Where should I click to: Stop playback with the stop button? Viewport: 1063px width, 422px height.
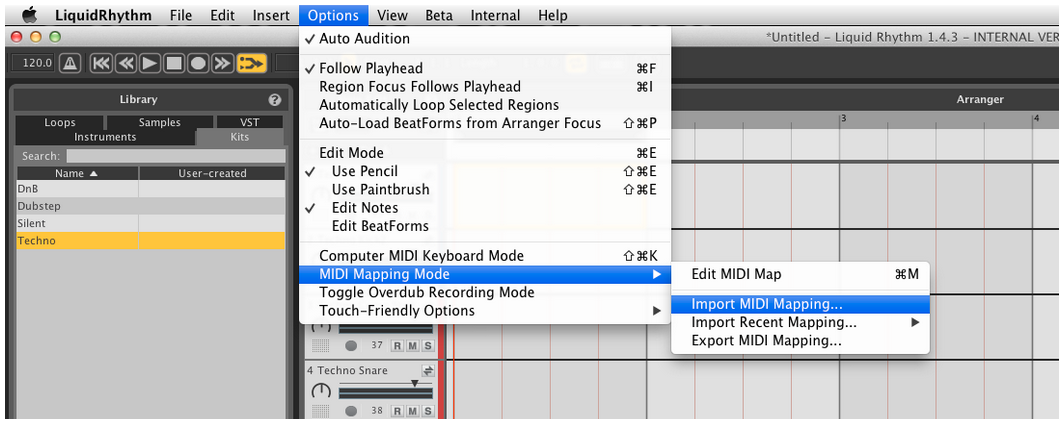[174, 64]
